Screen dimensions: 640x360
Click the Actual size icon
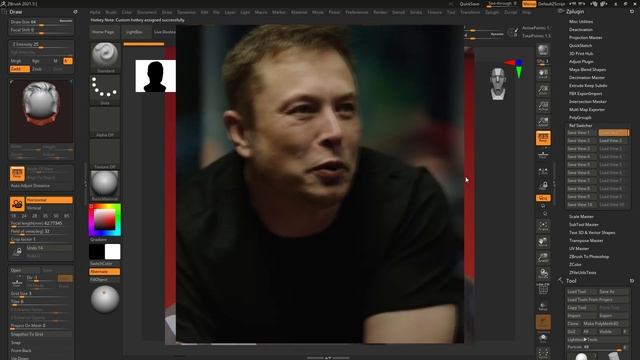click(543, 106)
